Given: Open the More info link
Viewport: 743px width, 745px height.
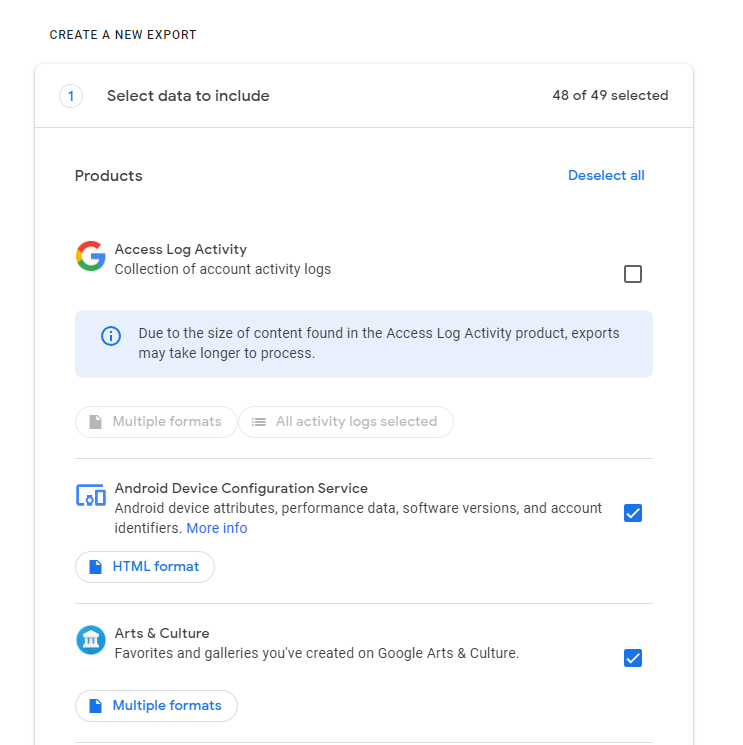Looking at the screenshot, I should click(x=217, y=528).
